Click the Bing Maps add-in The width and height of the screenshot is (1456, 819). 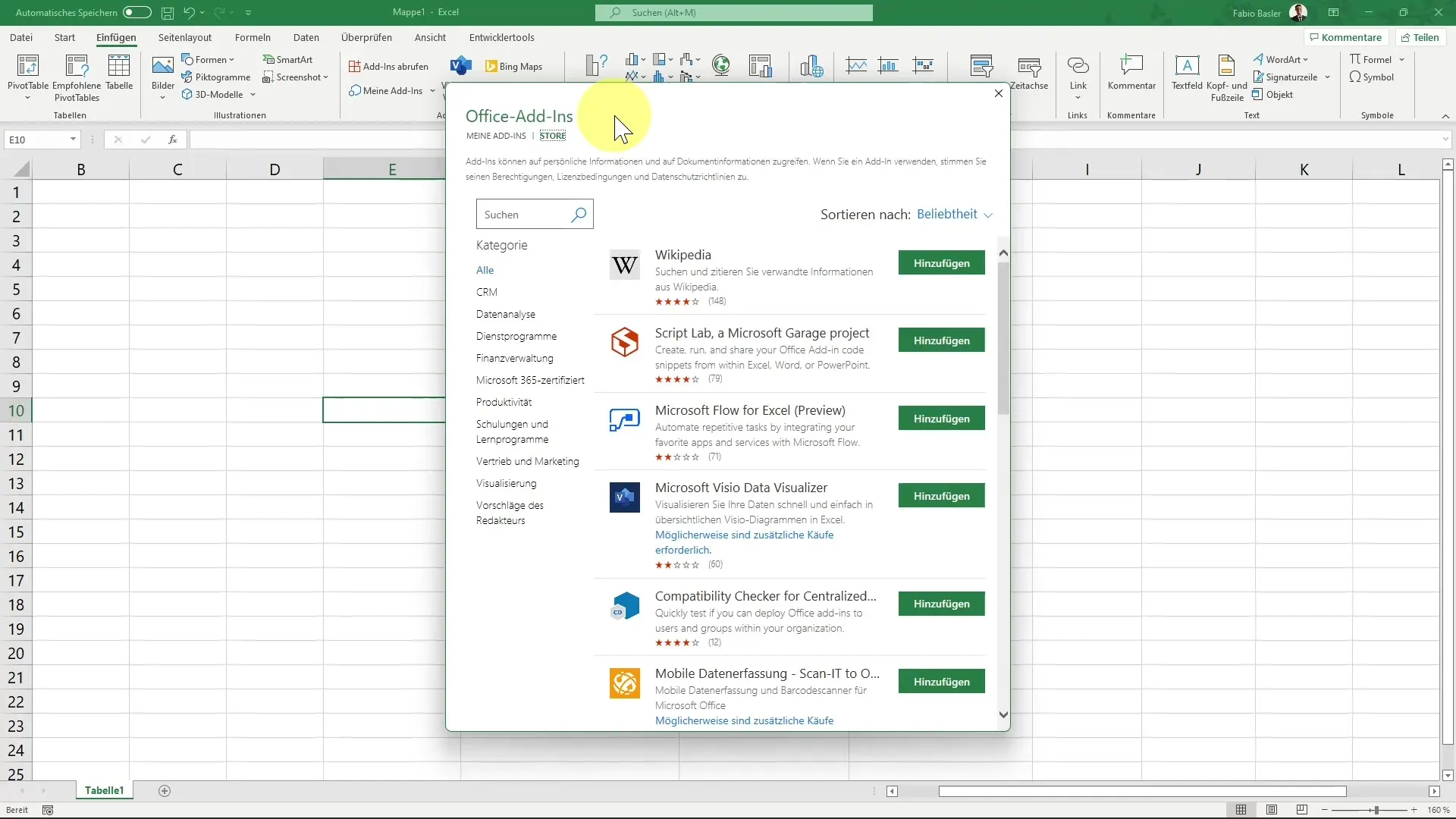[x=513, y=66]
